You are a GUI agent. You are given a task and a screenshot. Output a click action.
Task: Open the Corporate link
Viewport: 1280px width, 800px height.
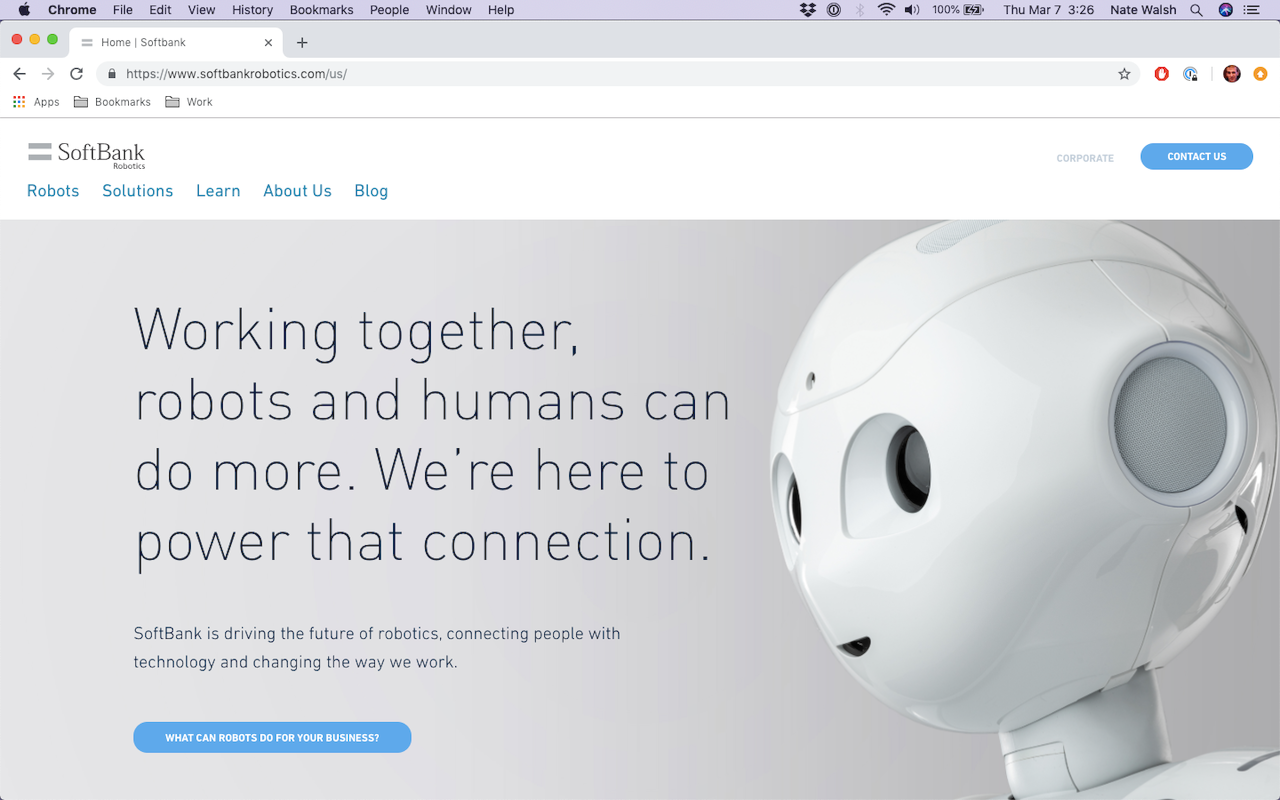pyautogui.click(x=1085, y=158)
